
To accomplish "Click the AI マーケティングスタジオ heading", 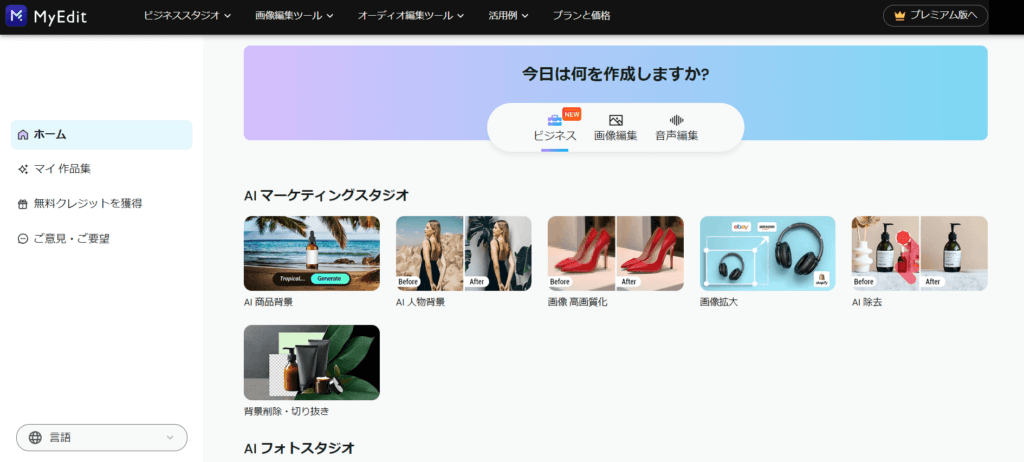I will 327,195.
